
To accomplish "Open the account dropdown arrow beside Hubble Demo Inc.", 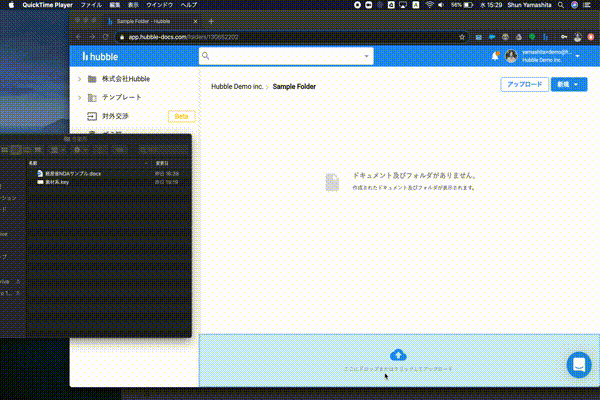I will (577, 56).
